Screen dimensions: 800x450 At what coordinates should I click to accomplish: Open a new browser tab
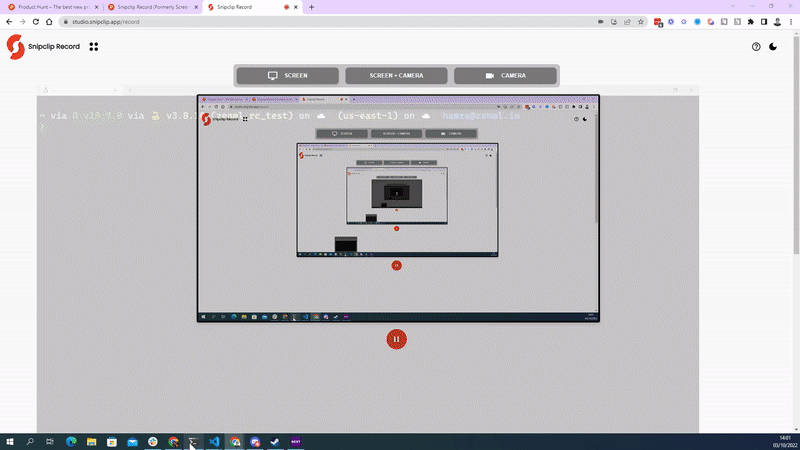(x=311, y=7)
